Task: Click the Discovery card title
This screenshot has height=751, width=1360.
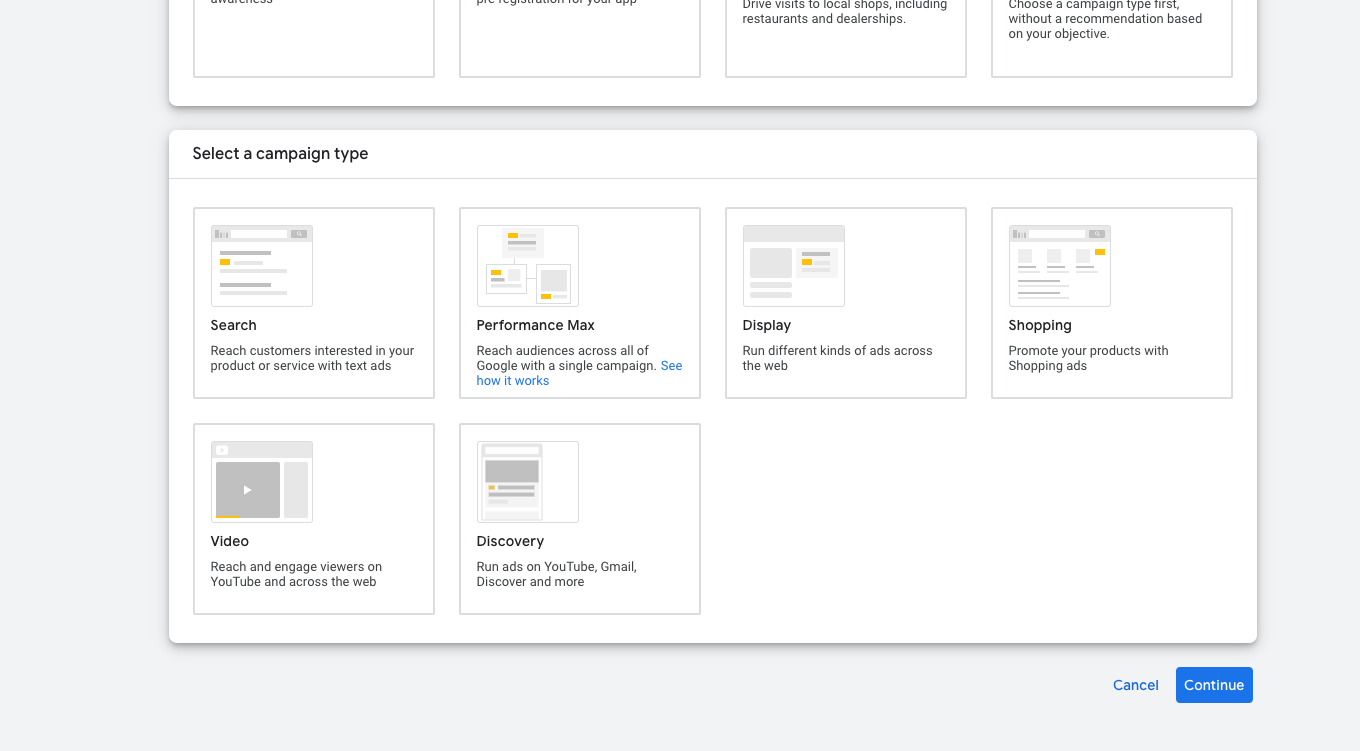Action: [511, 541]
